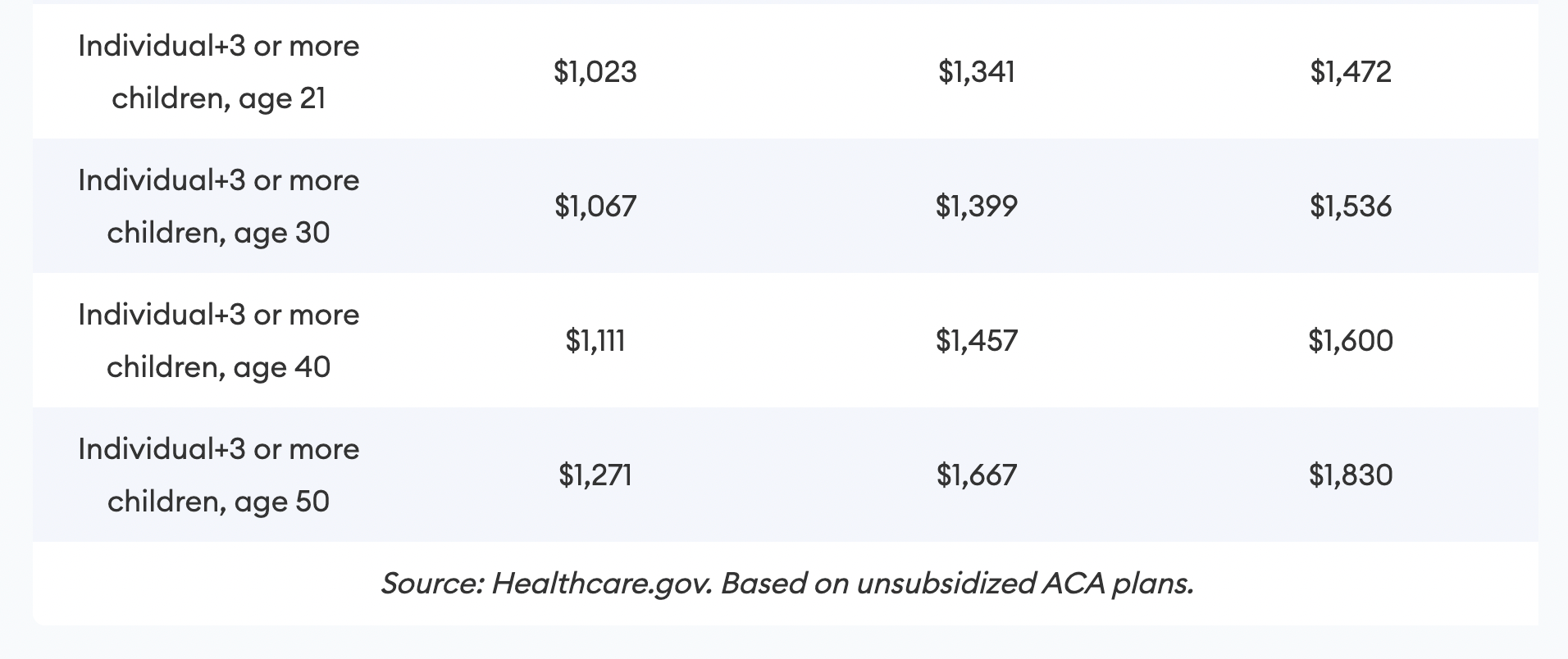The image size is (1568, 659).
Task: Select the 'Individual+3 or more children, age 30' label
Action: click(x=219, y=206)
